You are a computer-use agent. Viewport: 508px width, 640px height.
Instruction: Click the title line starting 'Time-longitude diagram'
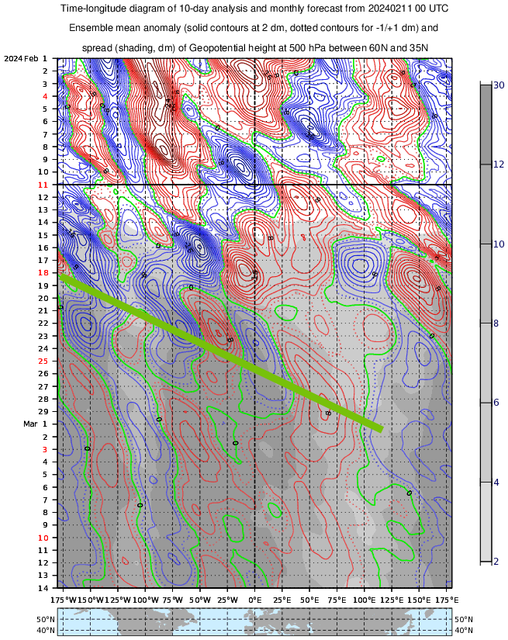(254, 9)
